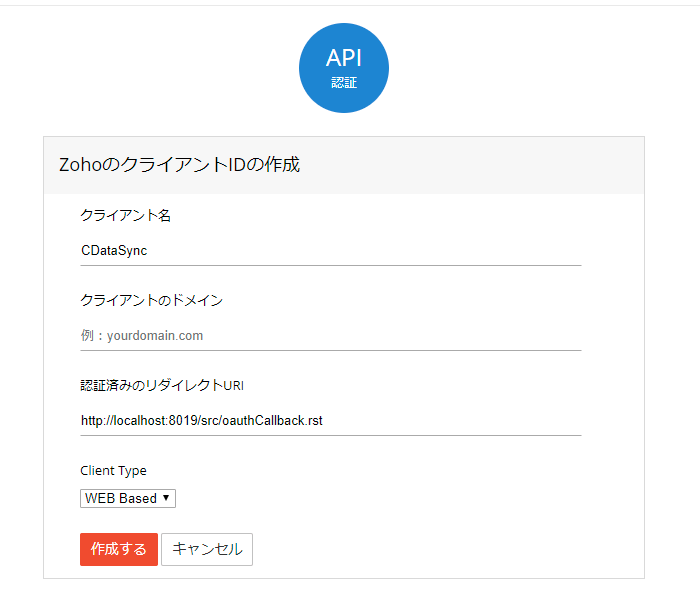
Task: Click the ZohoのクライアントIDの作成 heading
Action: click(180, 165)
